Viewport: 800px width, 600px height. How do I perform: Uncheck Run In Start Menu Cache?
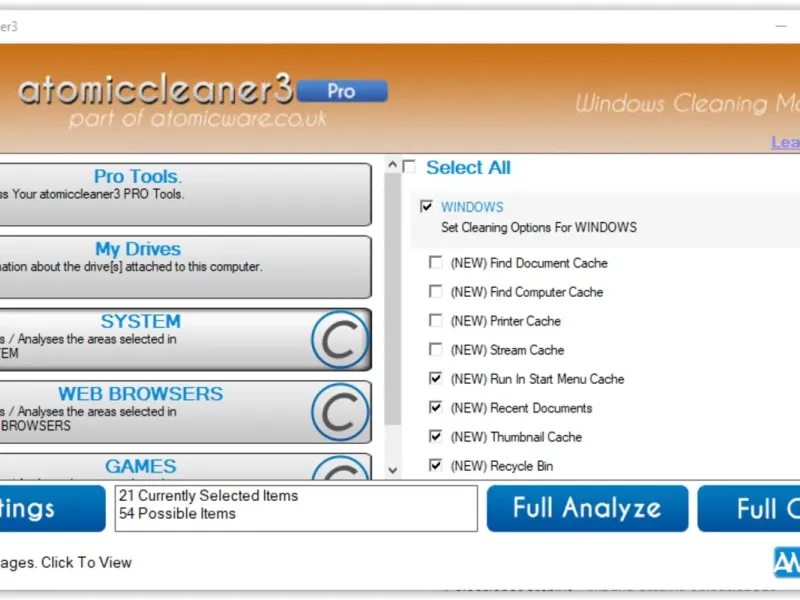click(x=435, y=379)
